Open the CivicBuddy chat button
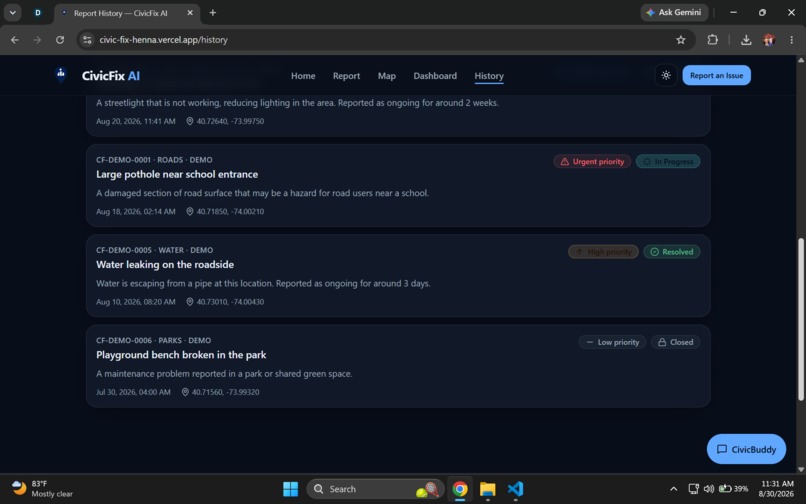 point(746,449)
